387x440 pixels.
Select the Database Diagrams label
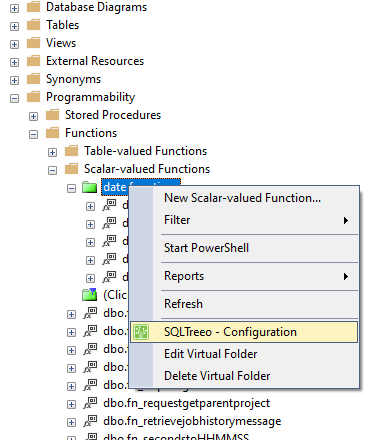pyautogui.click(x=96, y=7)
